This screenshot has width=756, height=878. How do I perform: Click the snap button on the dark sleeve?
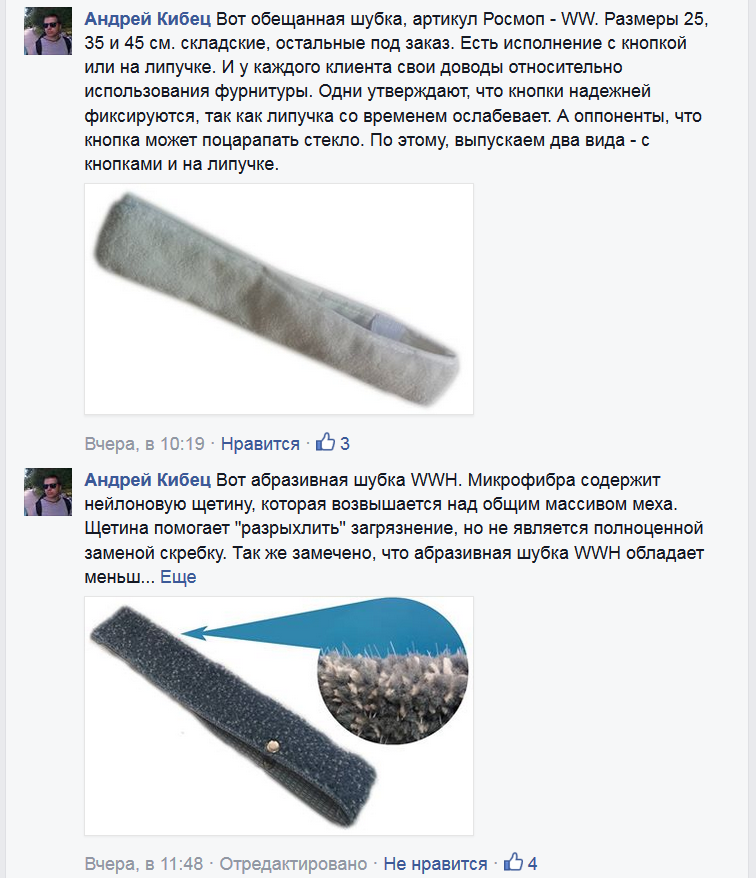click(x=273, y=745)
